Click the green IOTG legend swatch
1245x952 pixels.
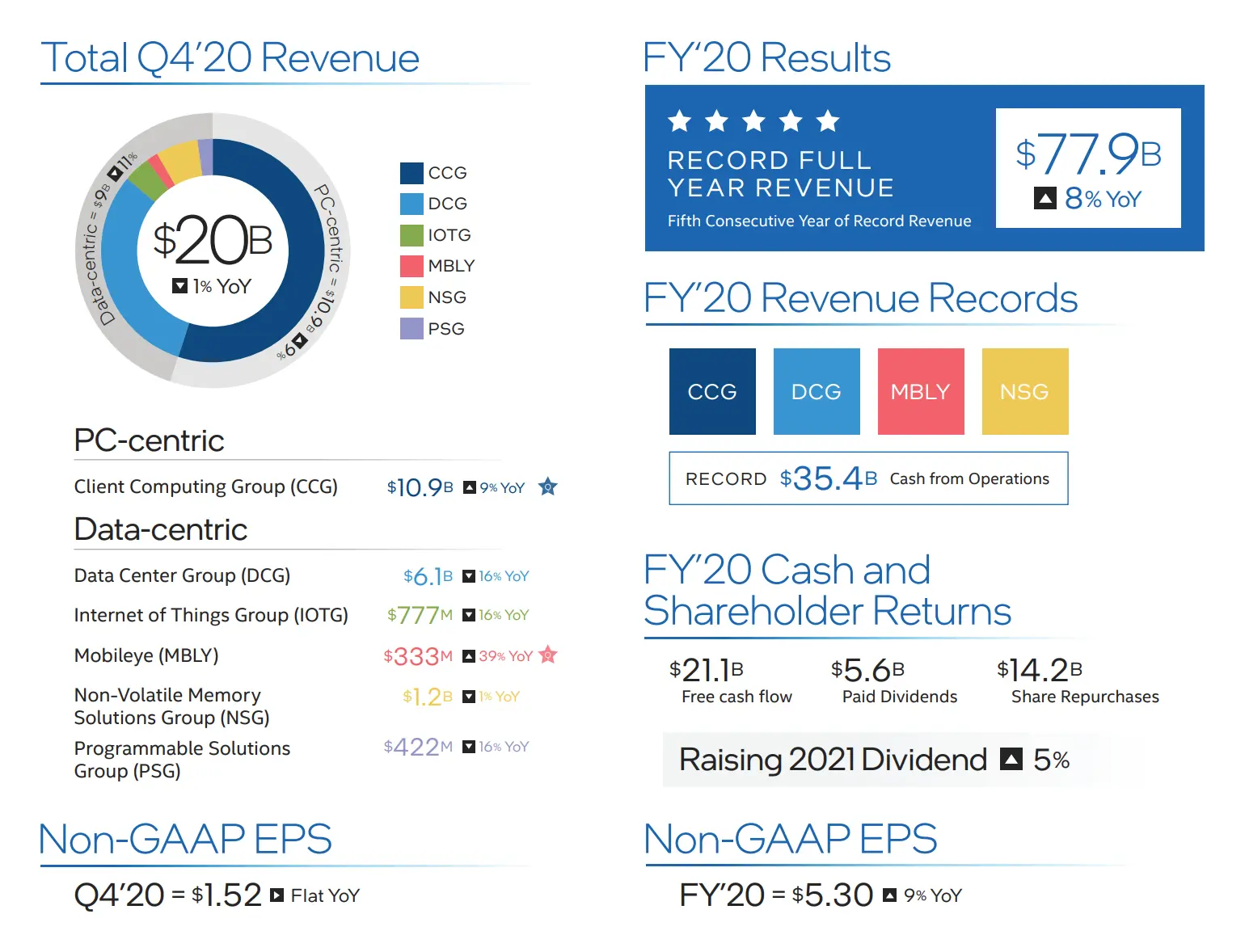point(411,235)
